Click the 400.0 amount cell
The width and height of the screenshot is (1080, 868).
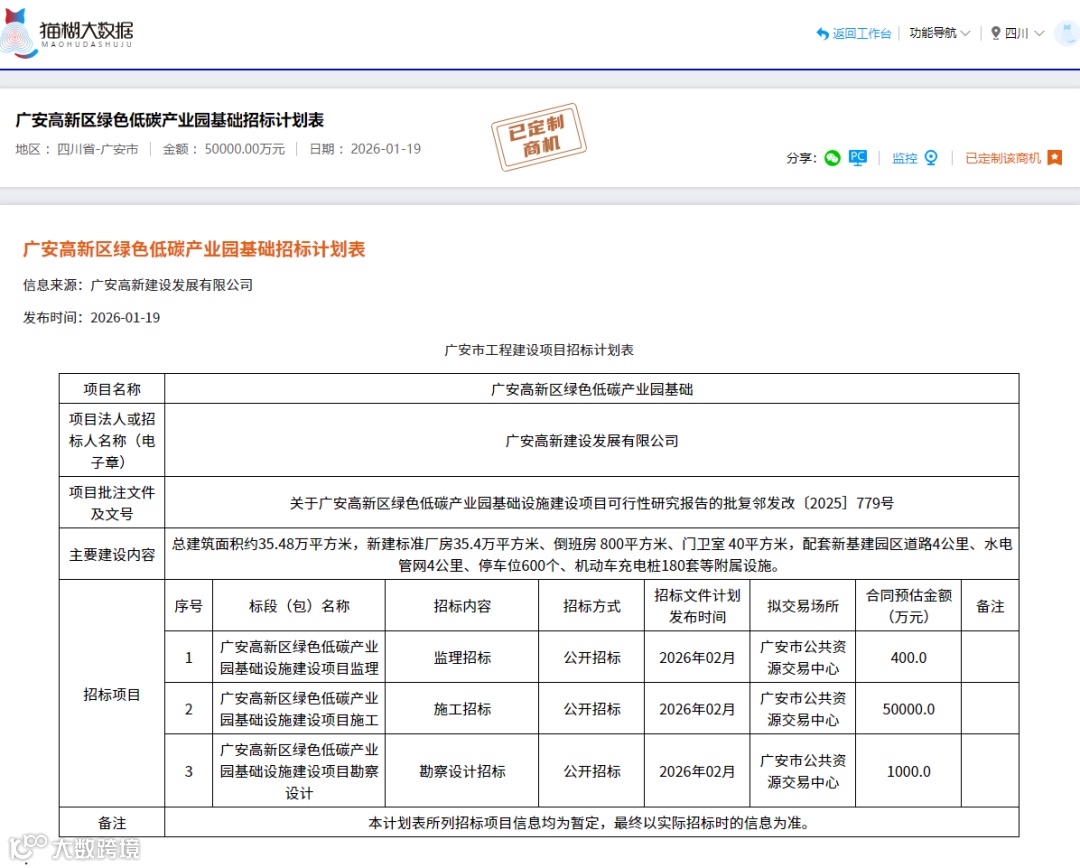[908, 657]
